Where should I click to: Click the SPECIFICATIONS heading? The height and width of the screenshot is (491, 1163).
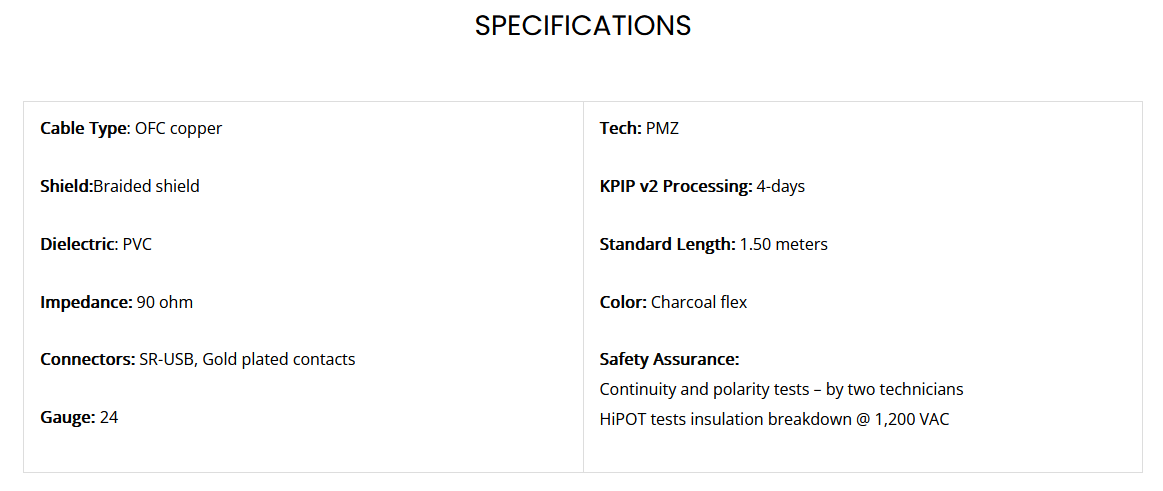click(582, 26)
